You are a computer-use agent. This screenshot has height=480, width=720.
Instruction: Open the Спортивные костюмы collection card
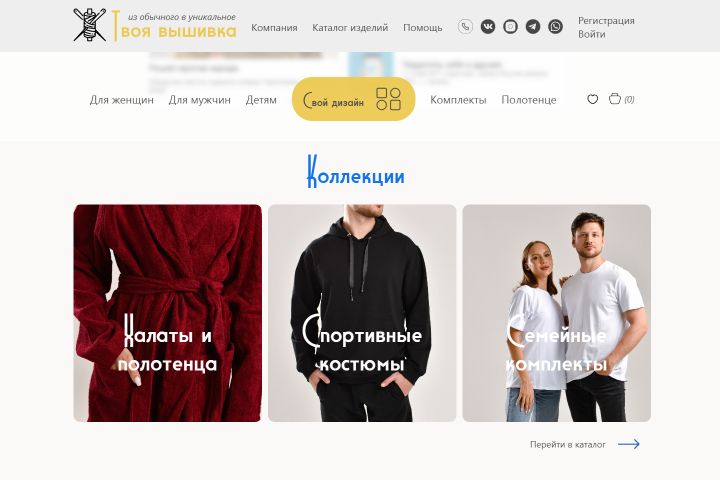click(x=362, y=313)
